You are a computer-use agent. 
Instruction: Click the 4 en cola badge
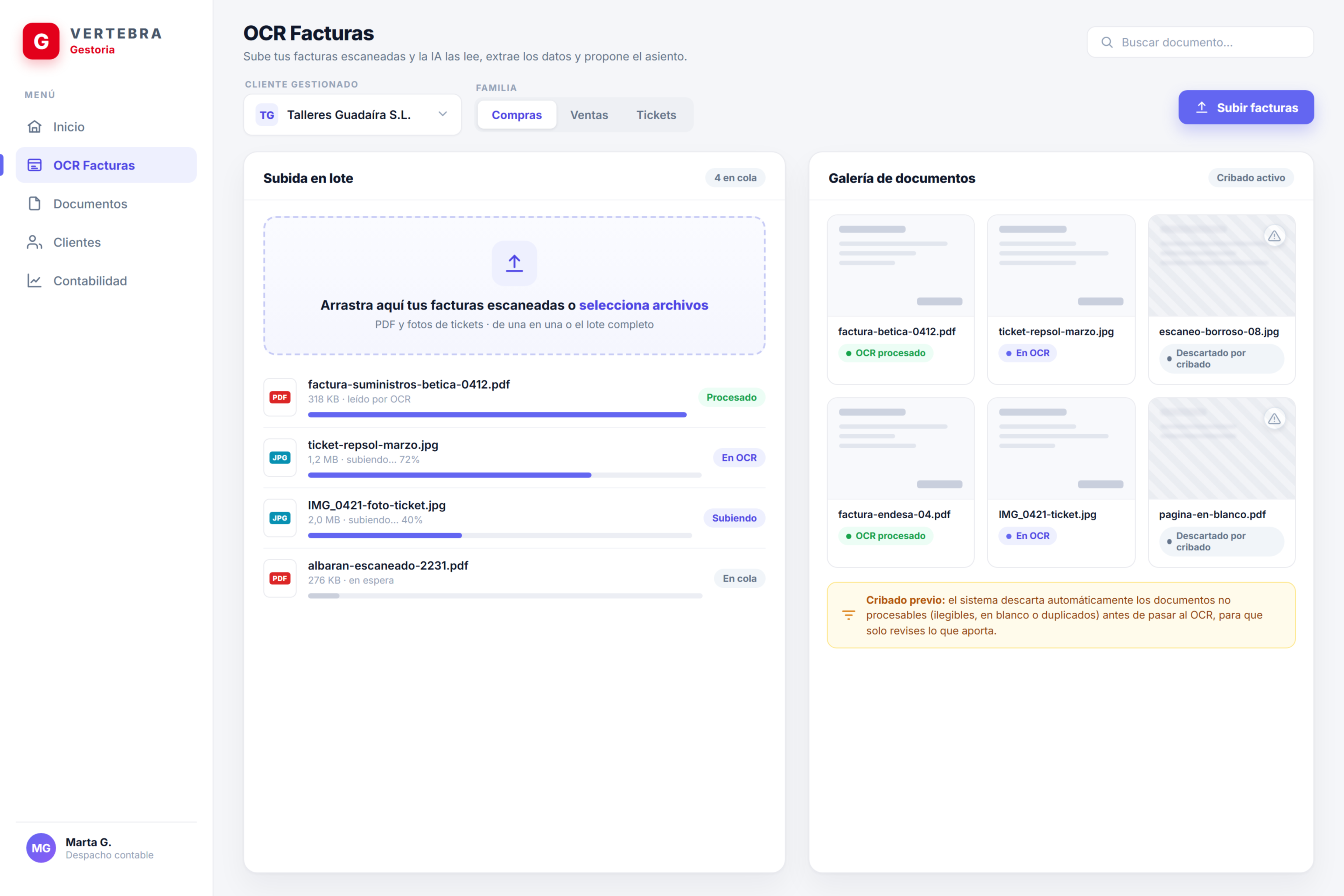tap(735, 178)
